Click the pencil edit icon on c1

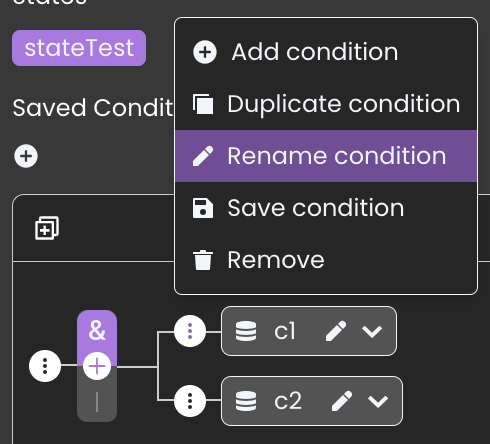pyautogui.click(x=336, y=331)
